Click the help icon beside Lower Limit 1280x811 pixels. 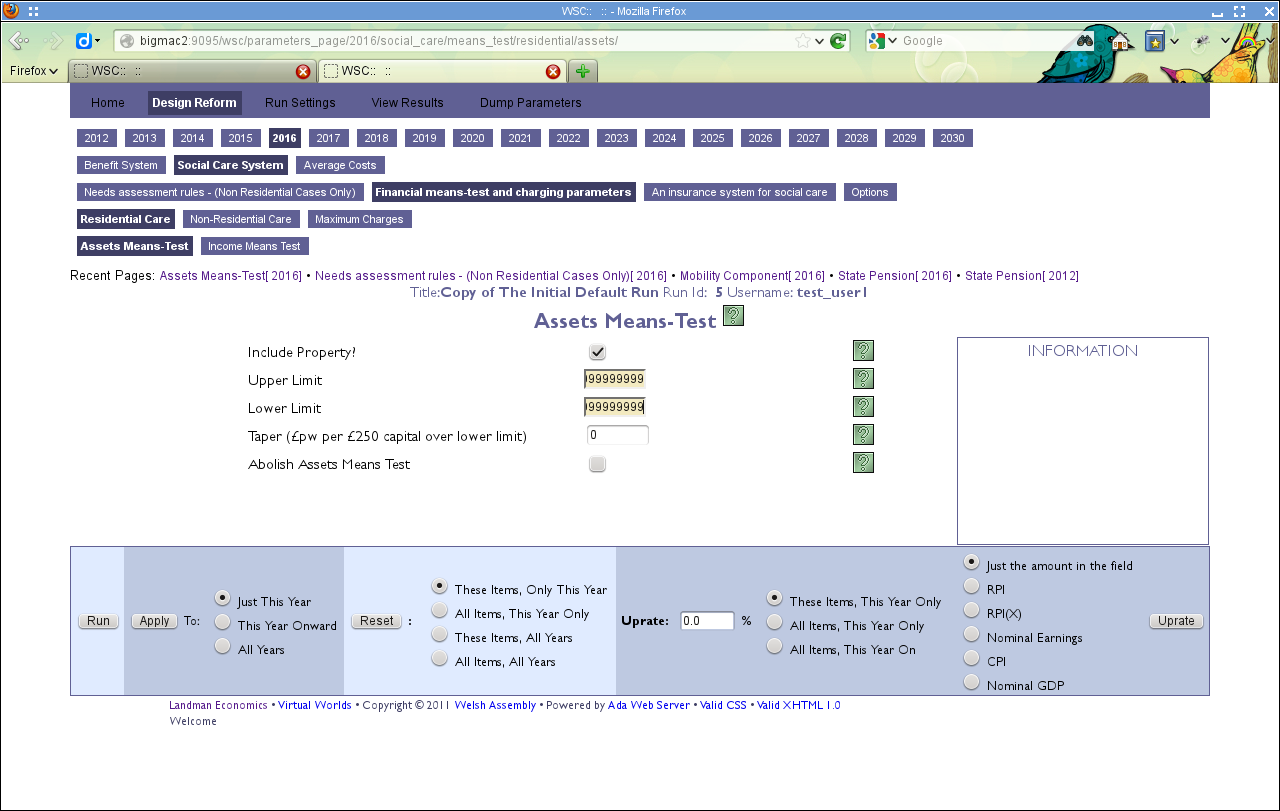pos(863,407)
